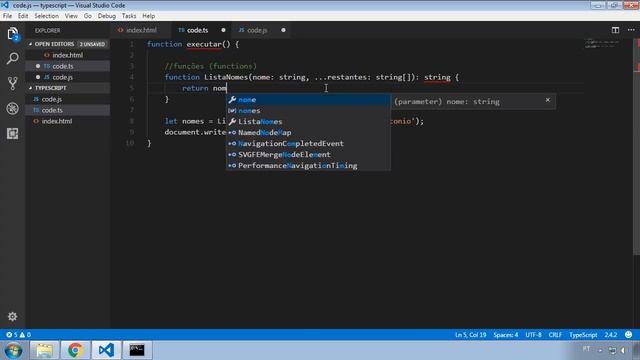Choose 'SVGFEMergeNodeElement' suggestion
This screenshot has width=640, height=360.
[309, 155]
